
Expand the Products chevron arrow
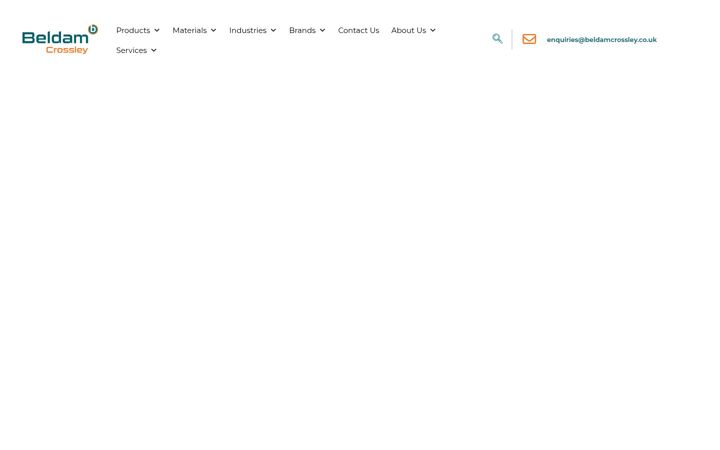157,30
